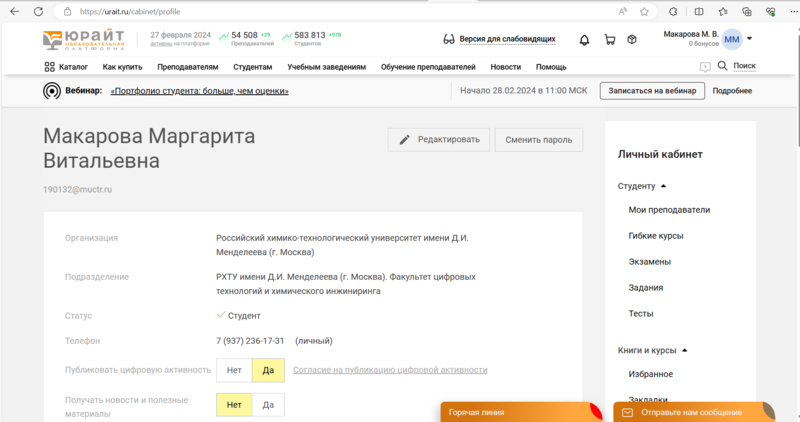Open Согласие на публикацию цифровой активности link
The height and width of the screenshot is (422, 800).
click(x=390, y=370)
